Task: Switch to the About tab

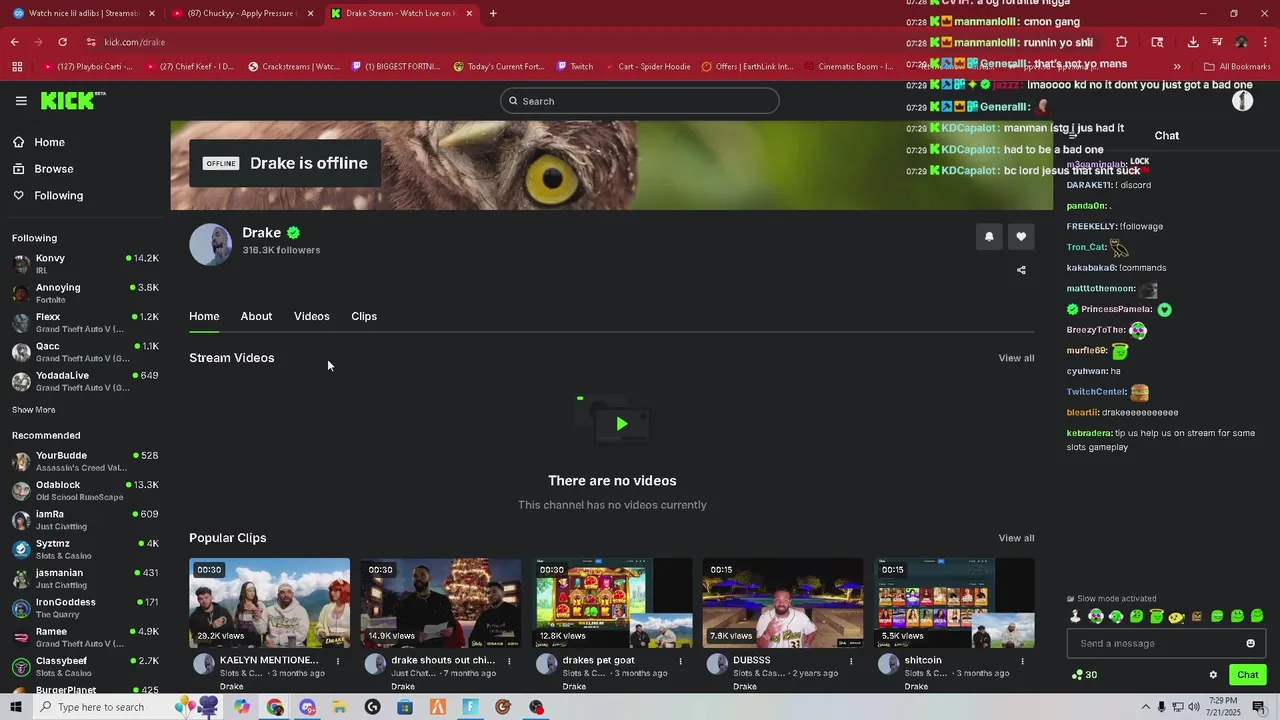Action: click(256, 316)
